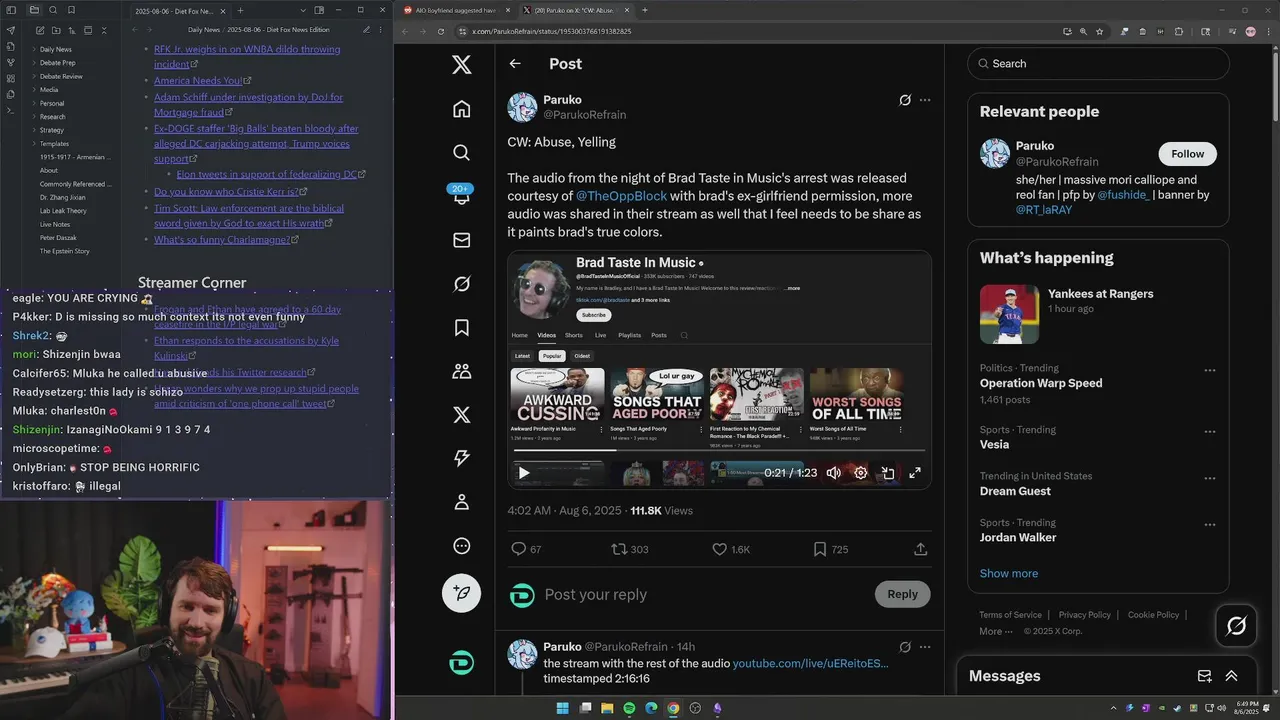Expand Templates folder
The width and height of the screenshot is (1280, 720).
tap(54, 144)
